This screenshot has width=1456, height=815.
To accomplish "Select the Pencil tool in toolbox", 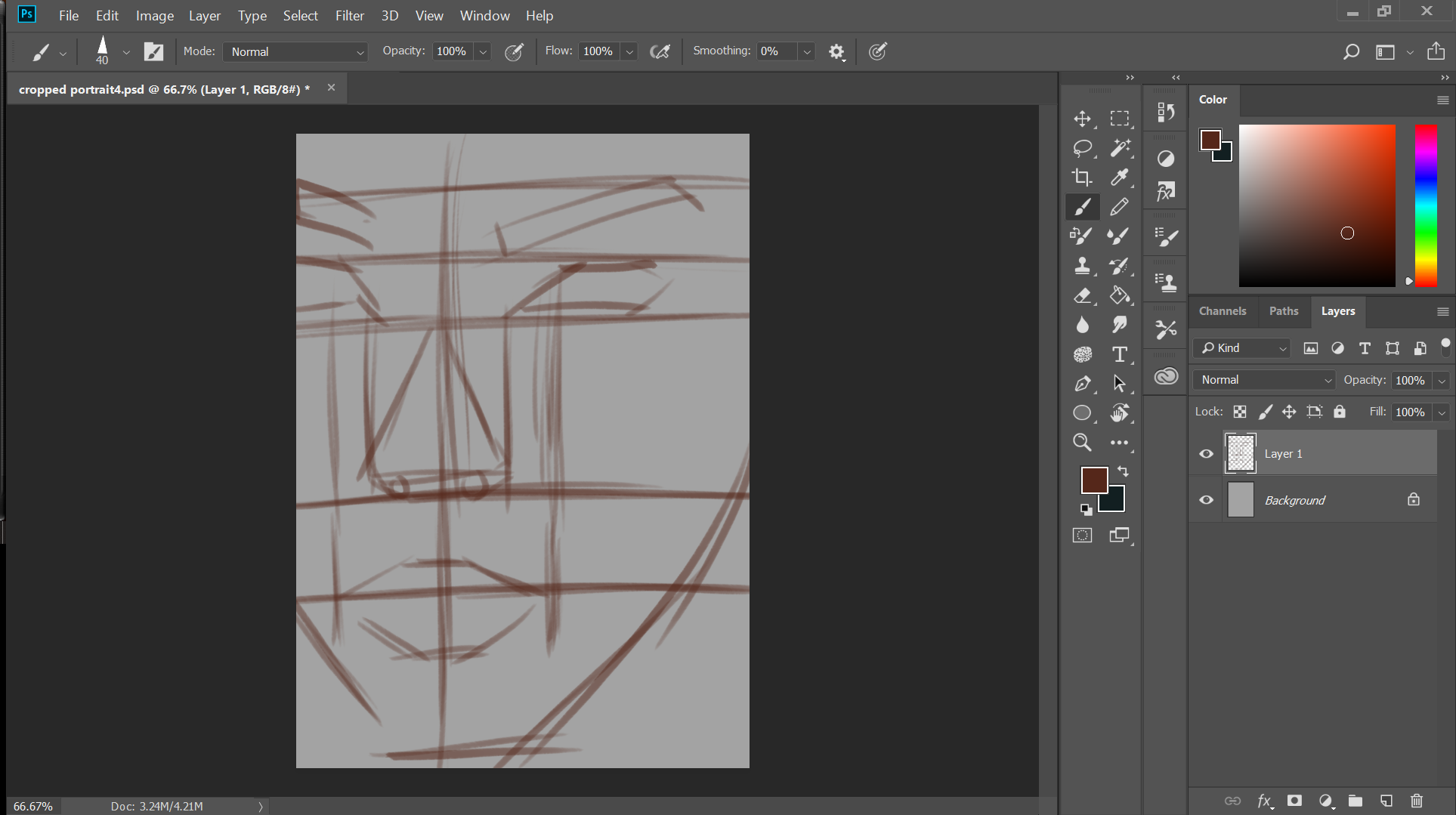I will point(1119,206).
